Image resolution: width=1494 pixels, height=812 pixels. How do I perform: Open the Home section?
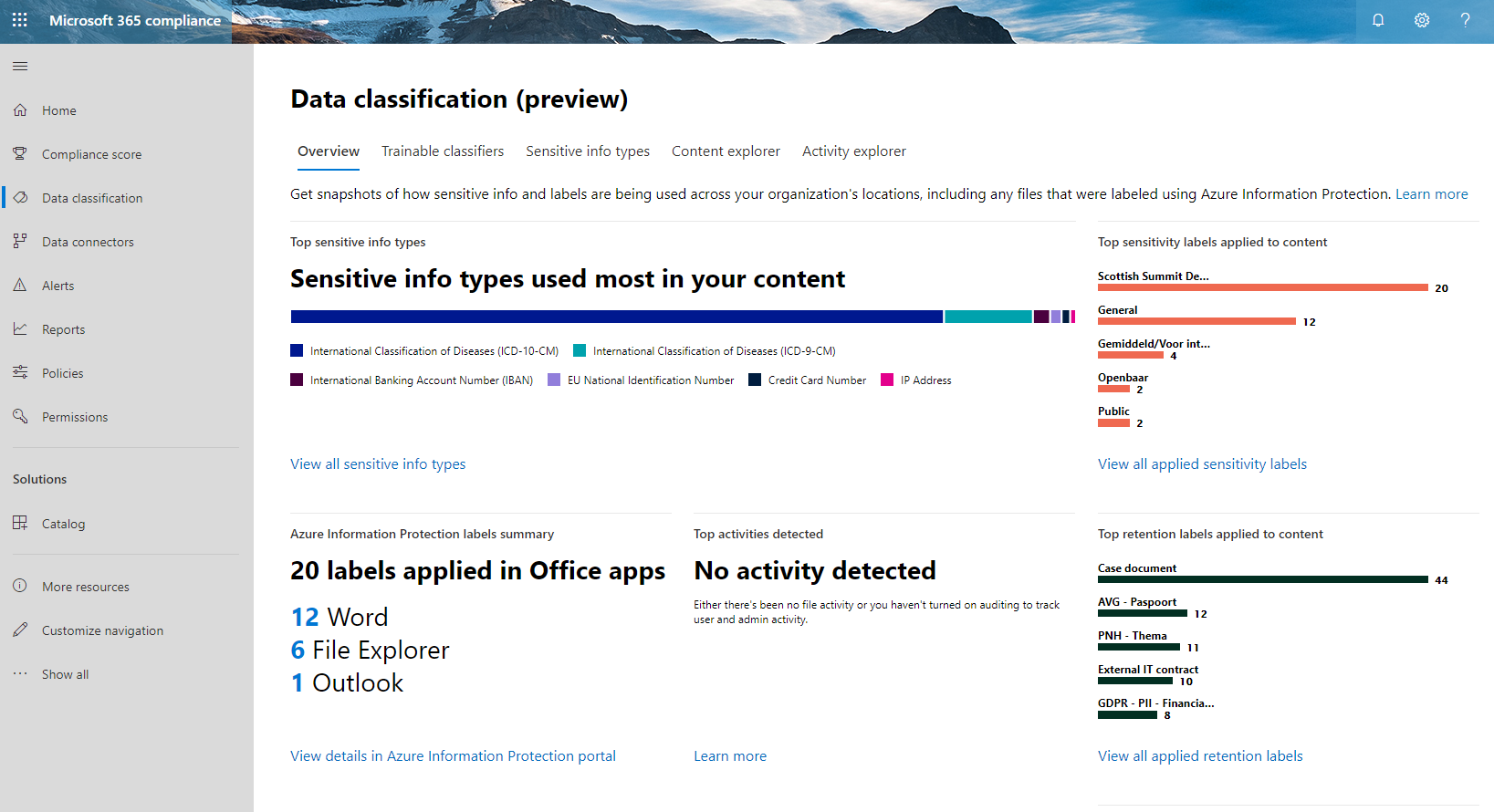(x=59, y=109)
